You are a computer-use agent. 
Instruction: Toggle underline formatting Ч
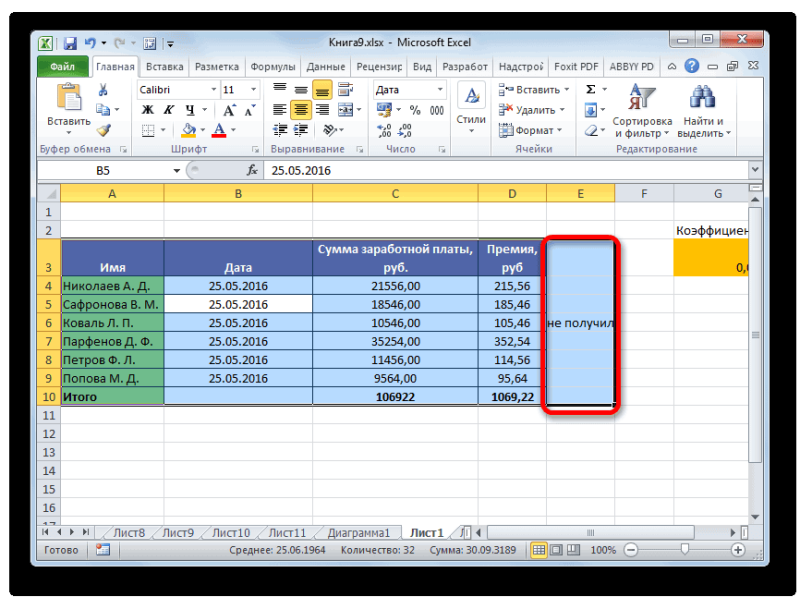tap(190, 110)
